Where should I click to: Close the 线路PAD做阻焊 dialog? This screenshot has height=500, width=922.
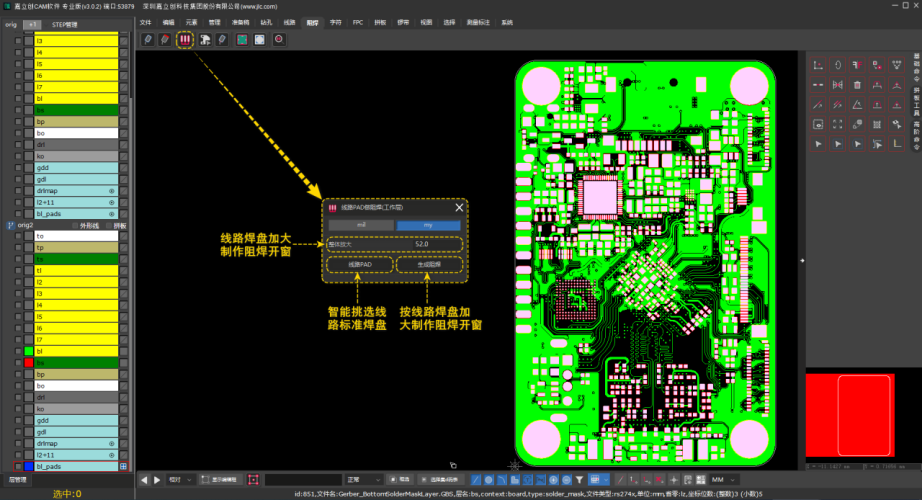coord(459,208)
